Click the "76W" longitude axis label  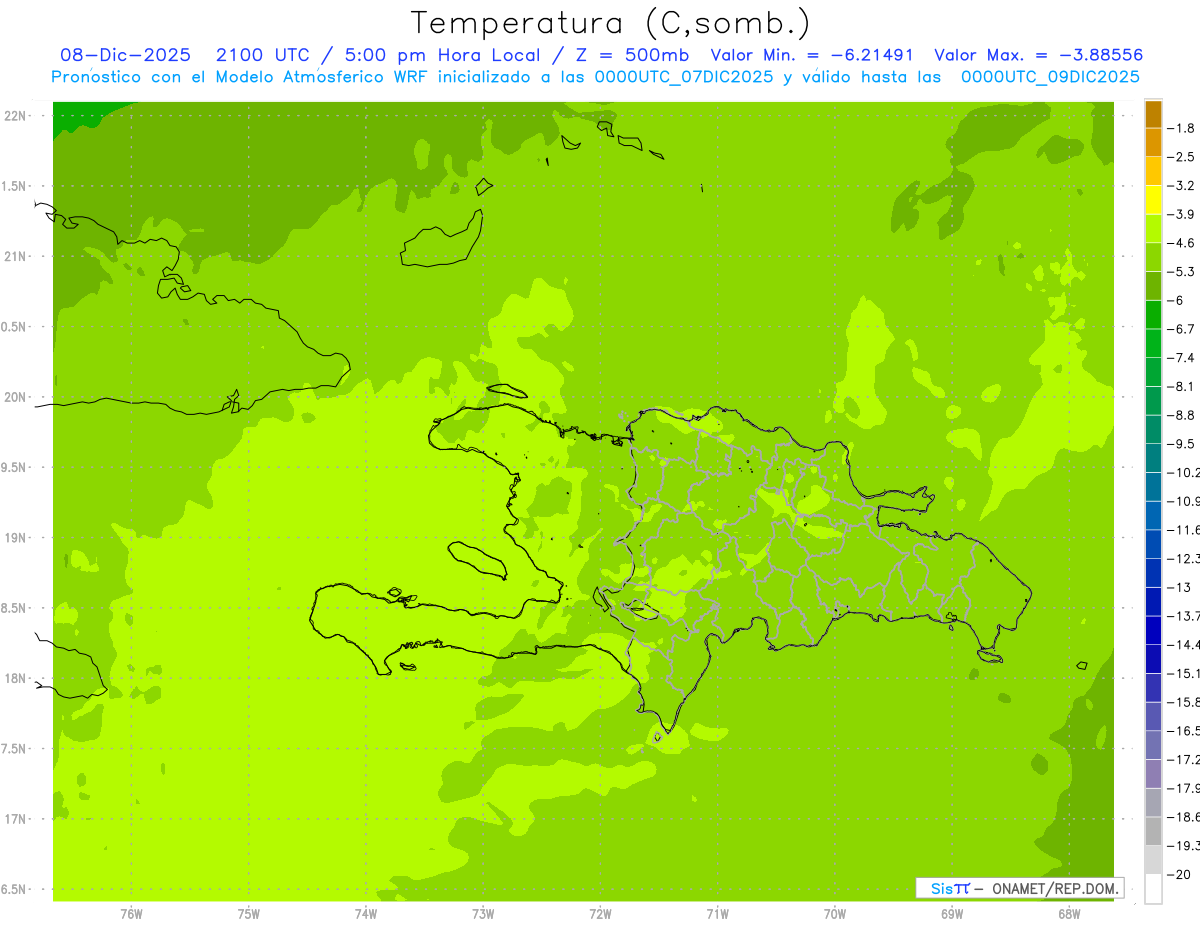tap(131, 914)
